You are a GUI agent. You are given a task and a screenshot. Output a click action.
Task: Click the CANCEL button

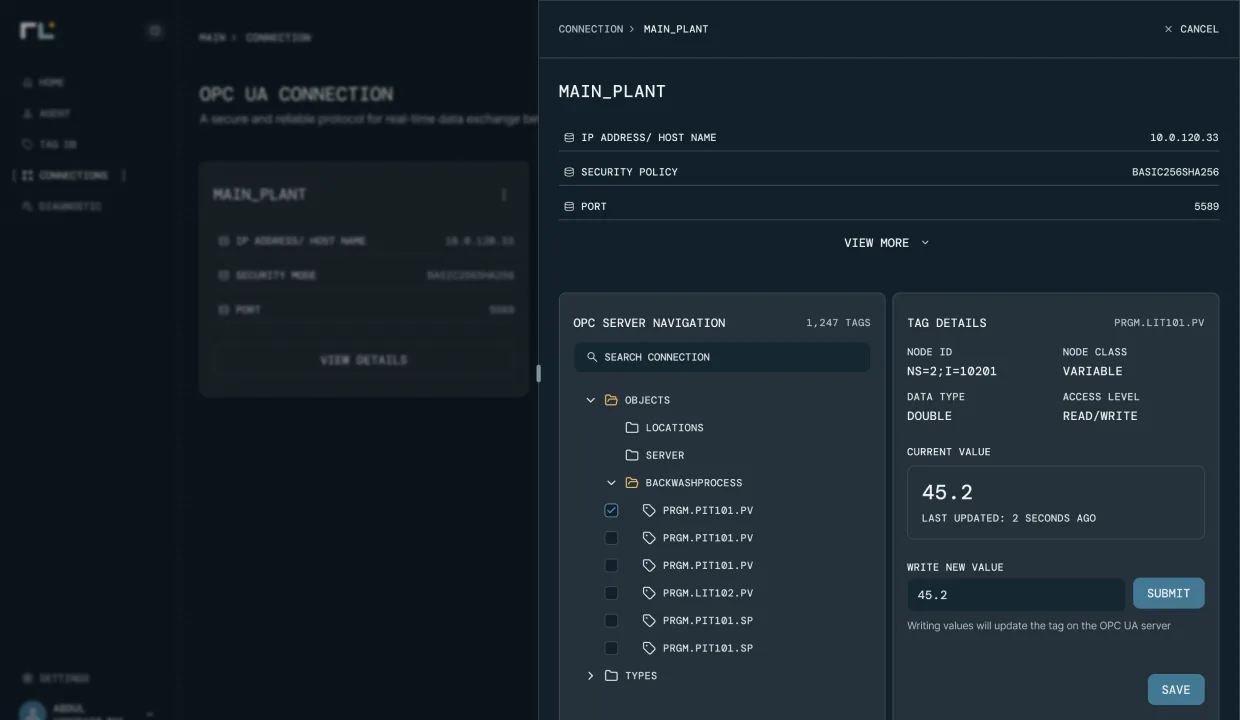point(1191,29)
